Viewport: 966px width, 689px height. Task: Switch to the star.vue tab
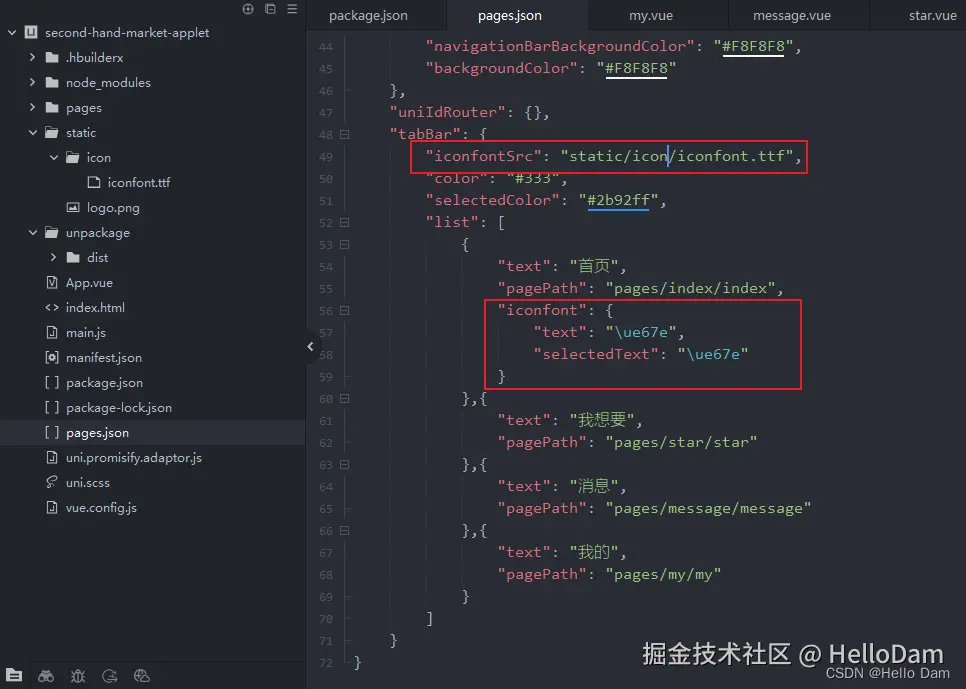pos(932,15)
